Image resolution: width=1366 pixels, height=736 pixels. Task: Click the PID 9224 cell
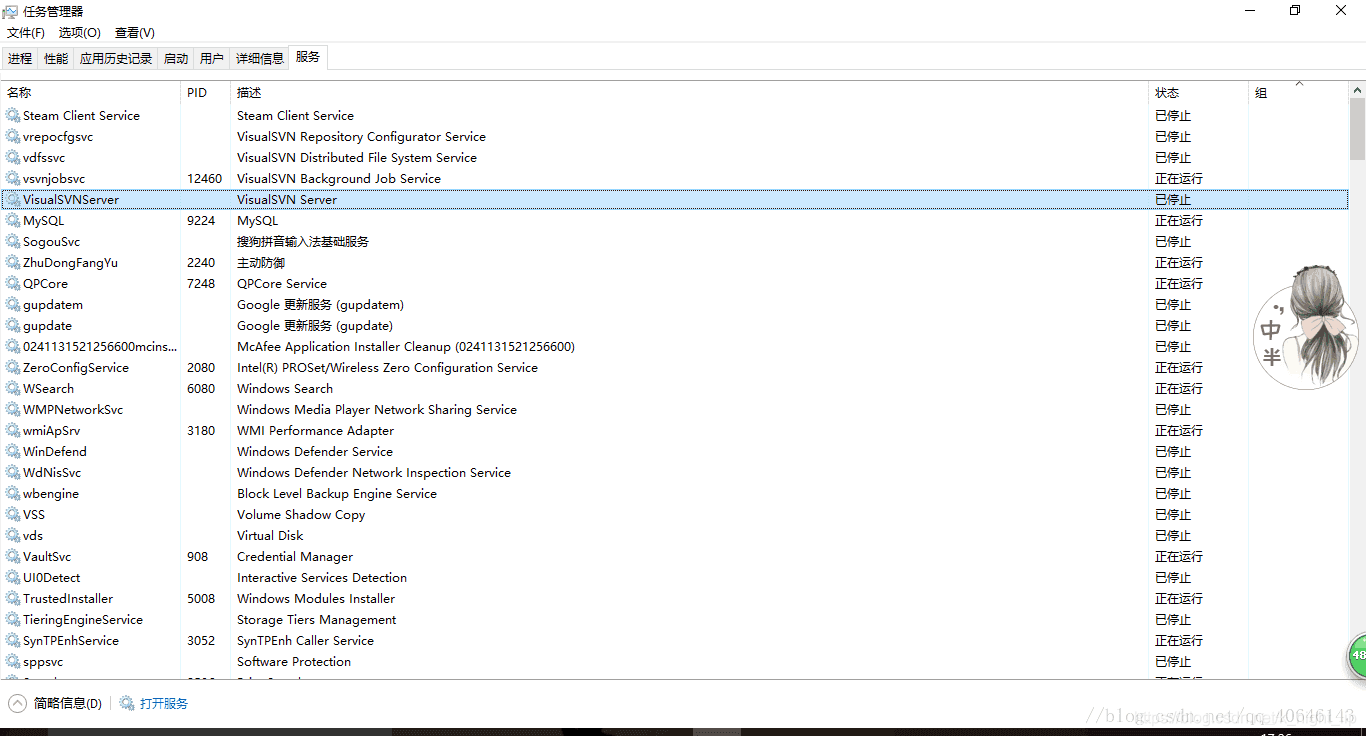pos(201,221)
